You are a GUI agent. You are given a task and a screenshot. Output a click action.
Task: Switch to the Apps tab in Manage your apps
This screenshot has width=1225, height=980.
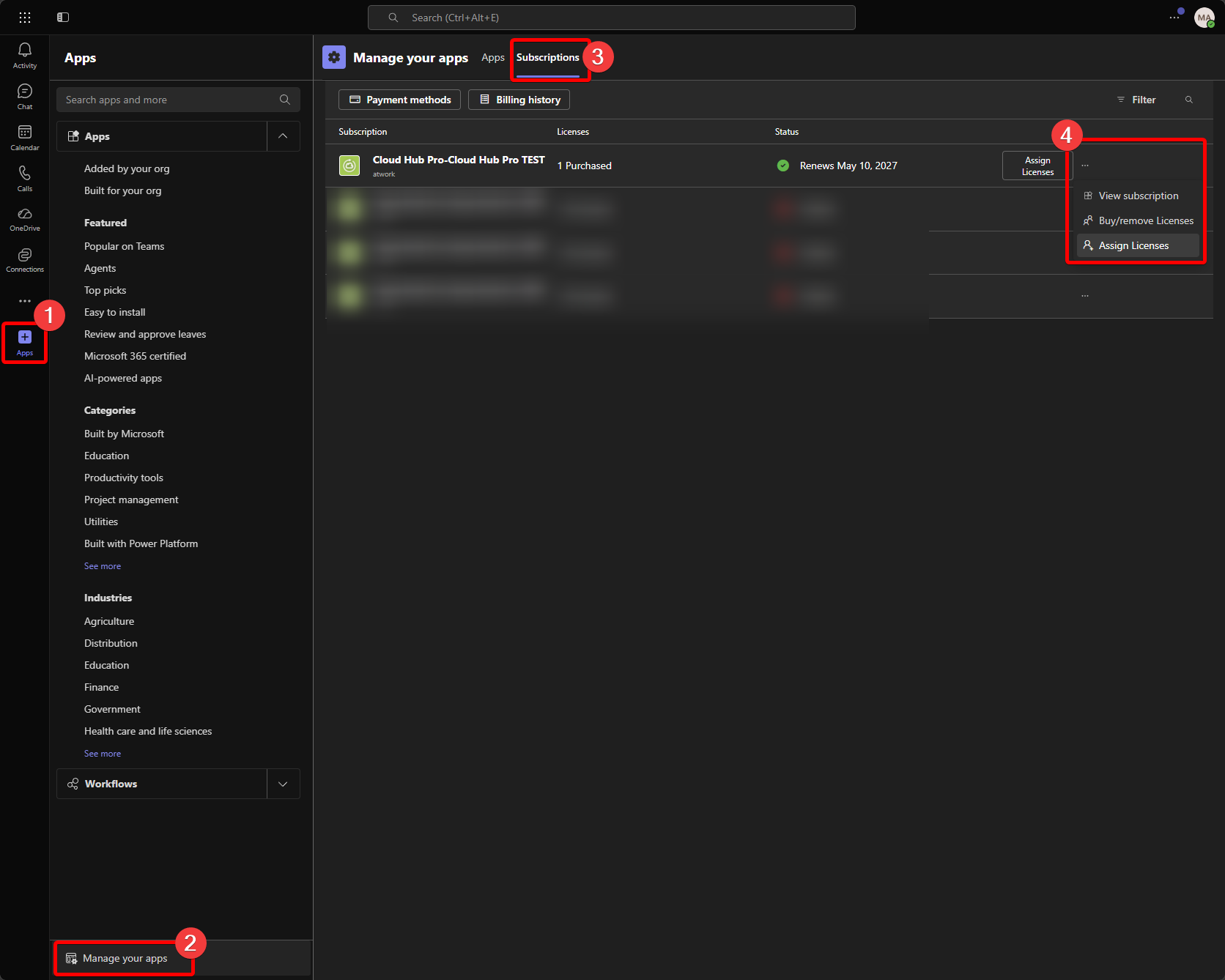pos(493,57)
